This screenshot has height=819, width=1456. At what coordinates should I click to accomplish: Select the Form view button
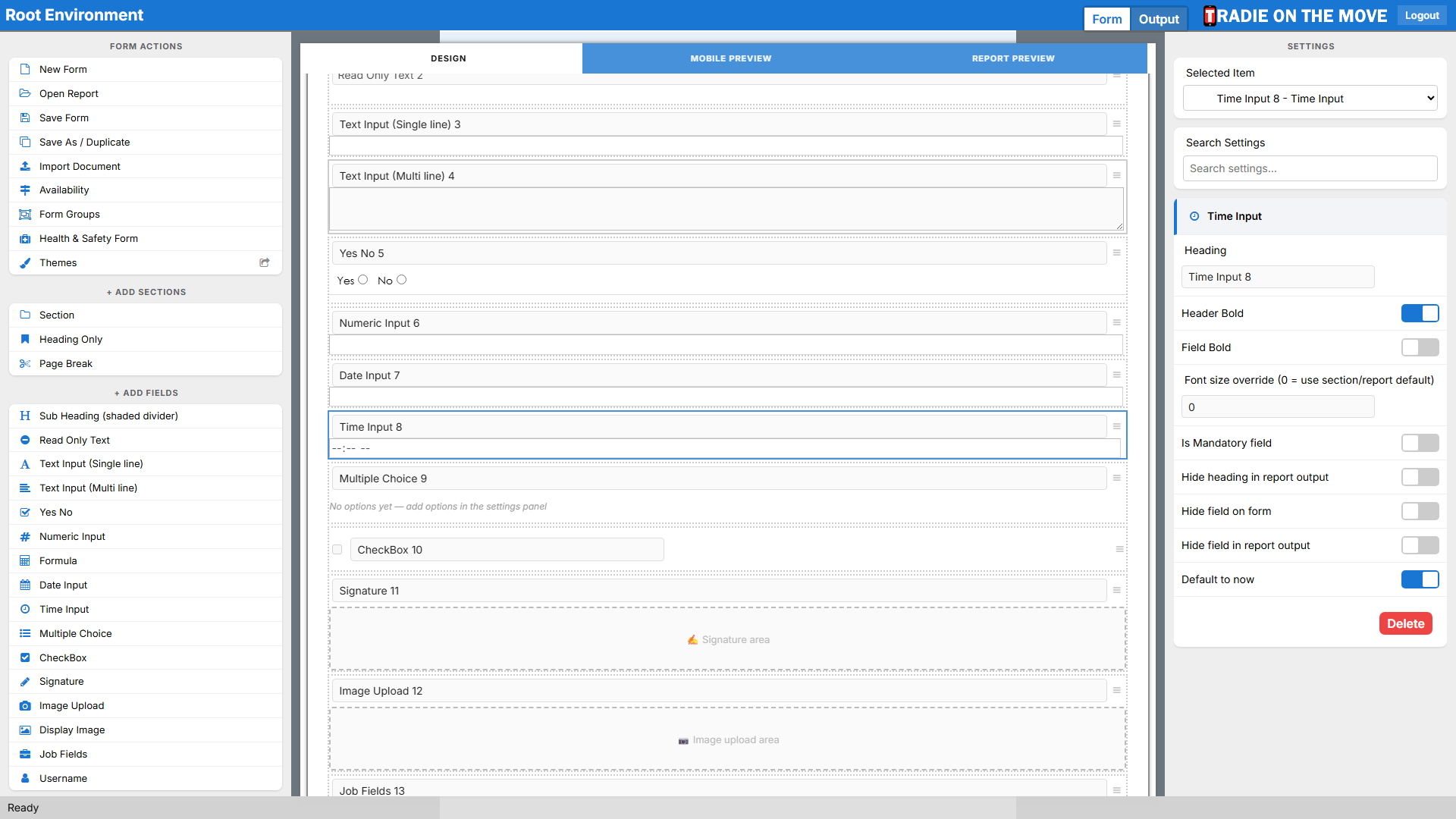point(1106,19)
